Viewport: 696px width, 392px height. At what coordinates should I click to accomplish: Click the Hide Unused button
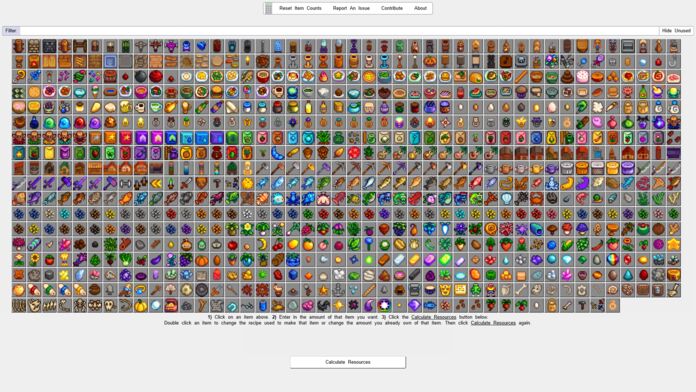pos(676,31)
